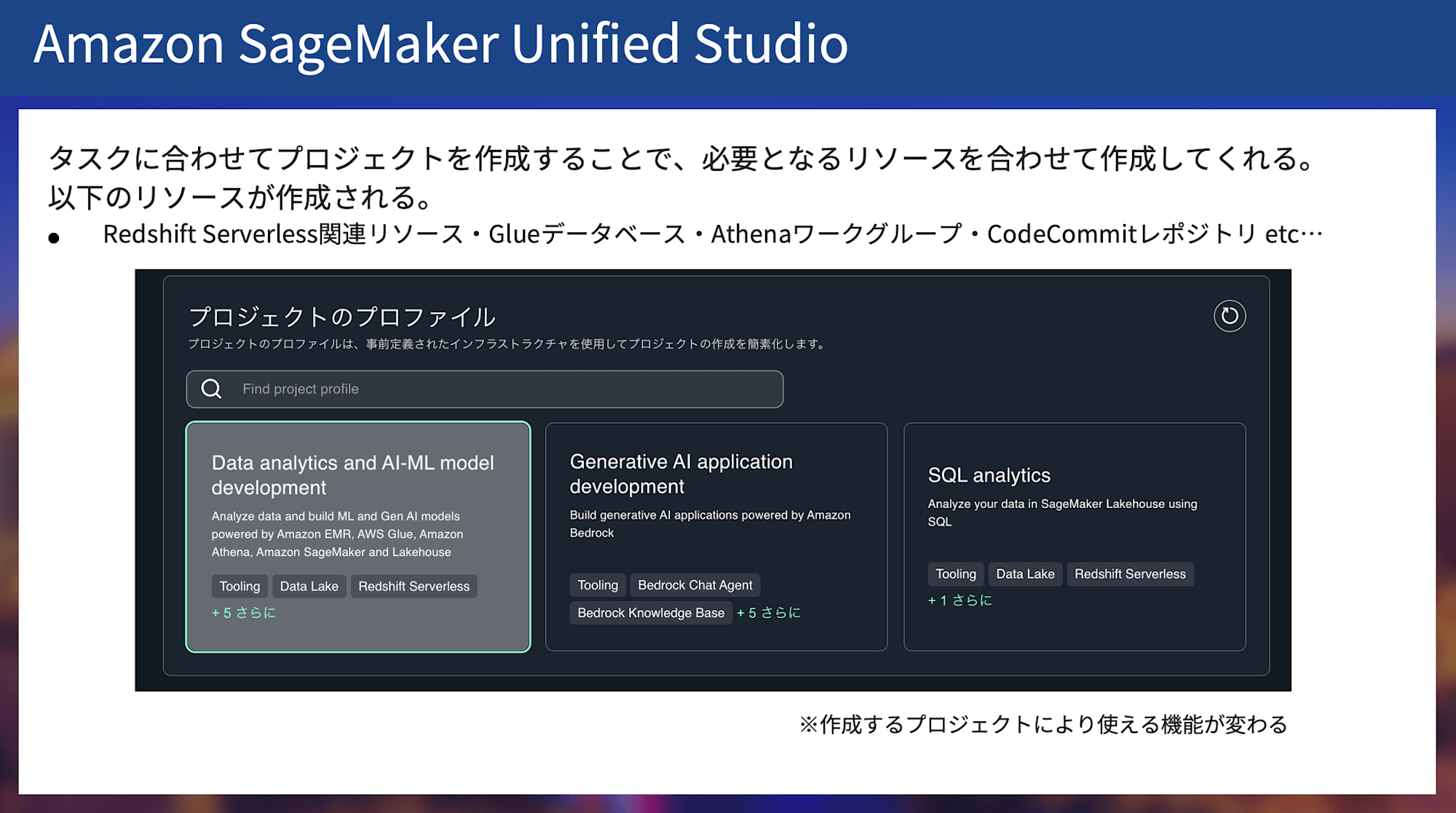Click Data Lake tag in SQL analytics card
Screen dimensions: 1456x813
coord(1025,574)
